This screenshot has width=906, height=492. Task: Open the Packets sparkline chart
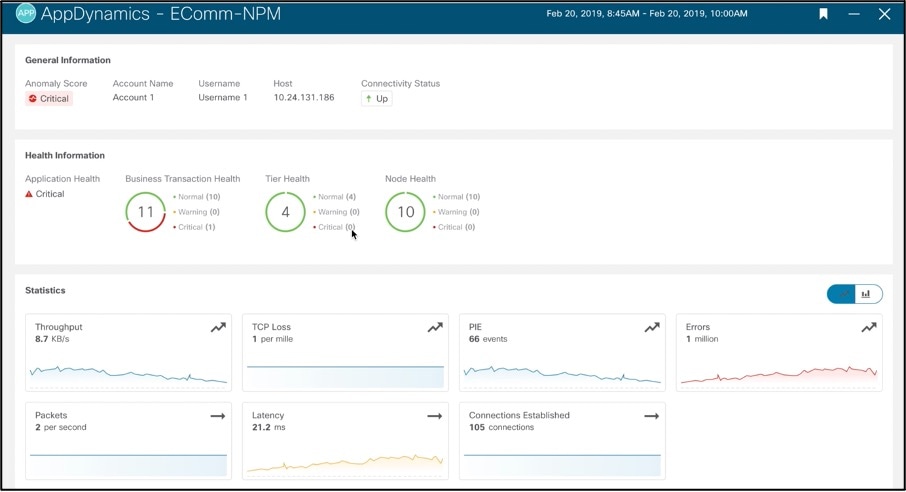point(128,465)
